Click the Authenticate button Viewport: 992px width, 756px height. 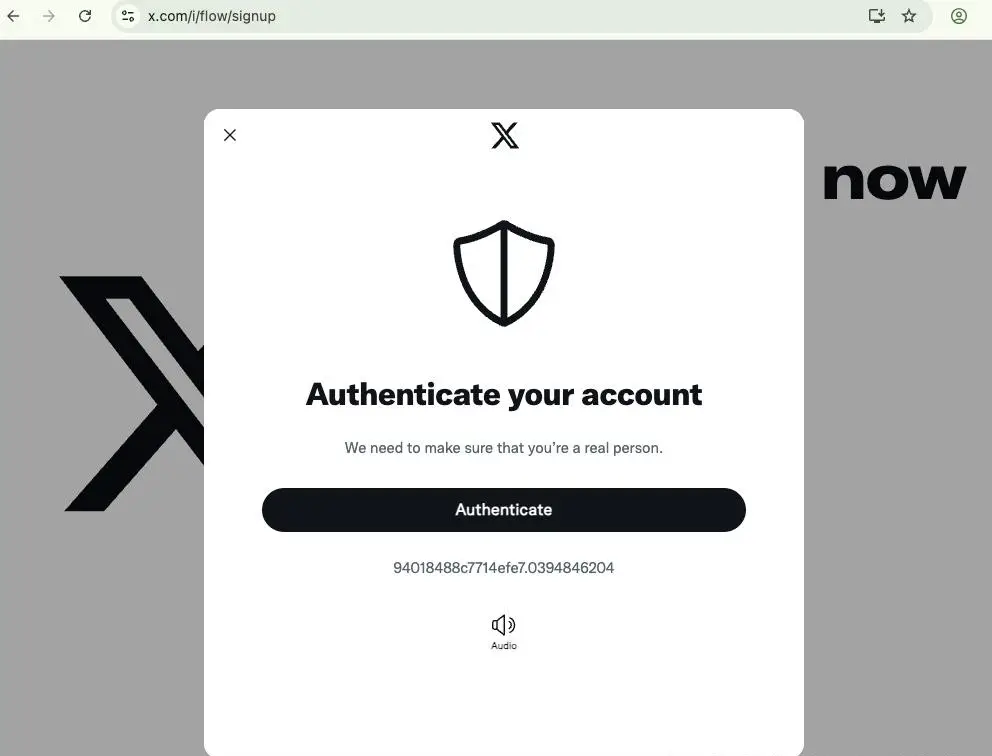[504, 510]
